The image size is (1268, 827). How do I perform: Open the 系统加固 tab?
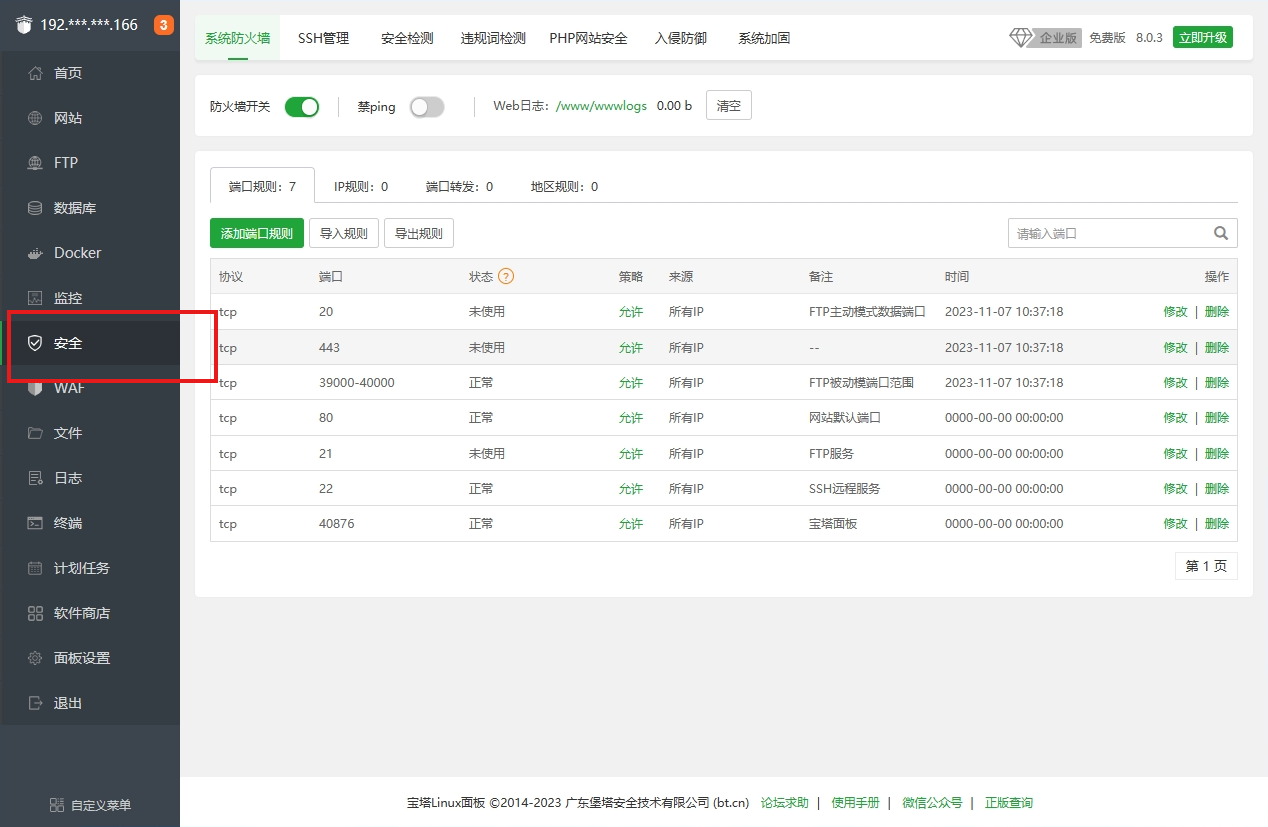764,38
